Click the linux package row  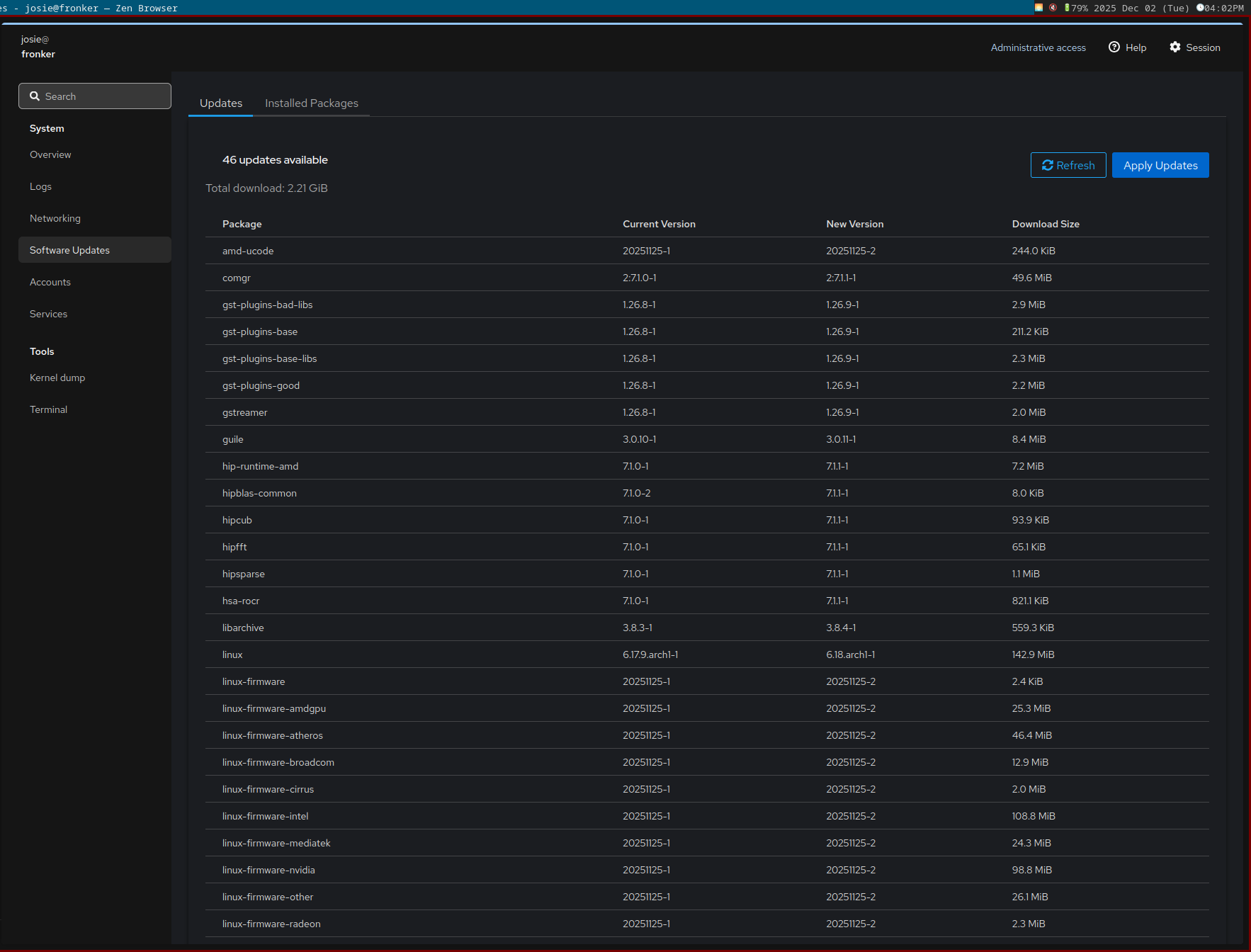click(x=232, y=654)
